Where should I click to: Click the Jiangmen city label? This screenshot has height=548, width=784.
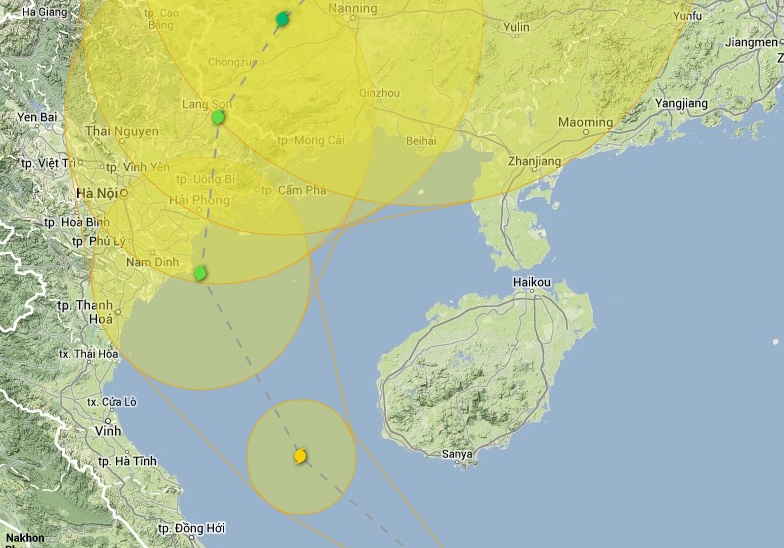point(751,42)
